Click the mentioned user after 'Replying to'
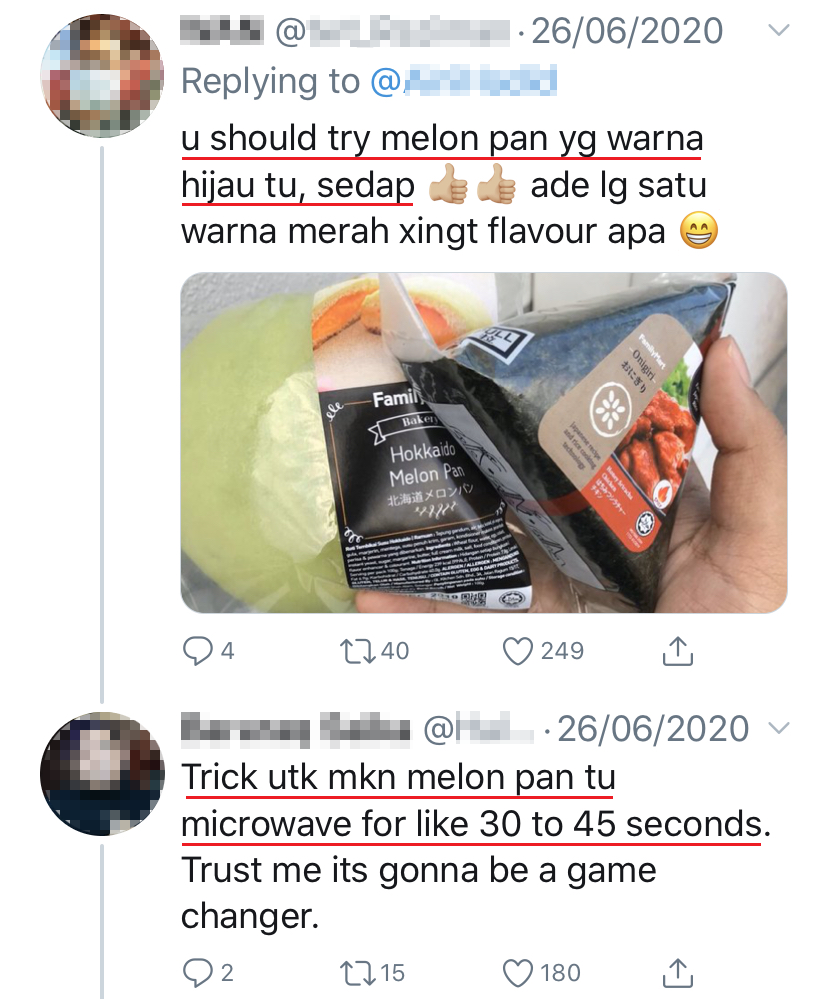This screenshot has width=828, height=999. (x=464, y=82)
